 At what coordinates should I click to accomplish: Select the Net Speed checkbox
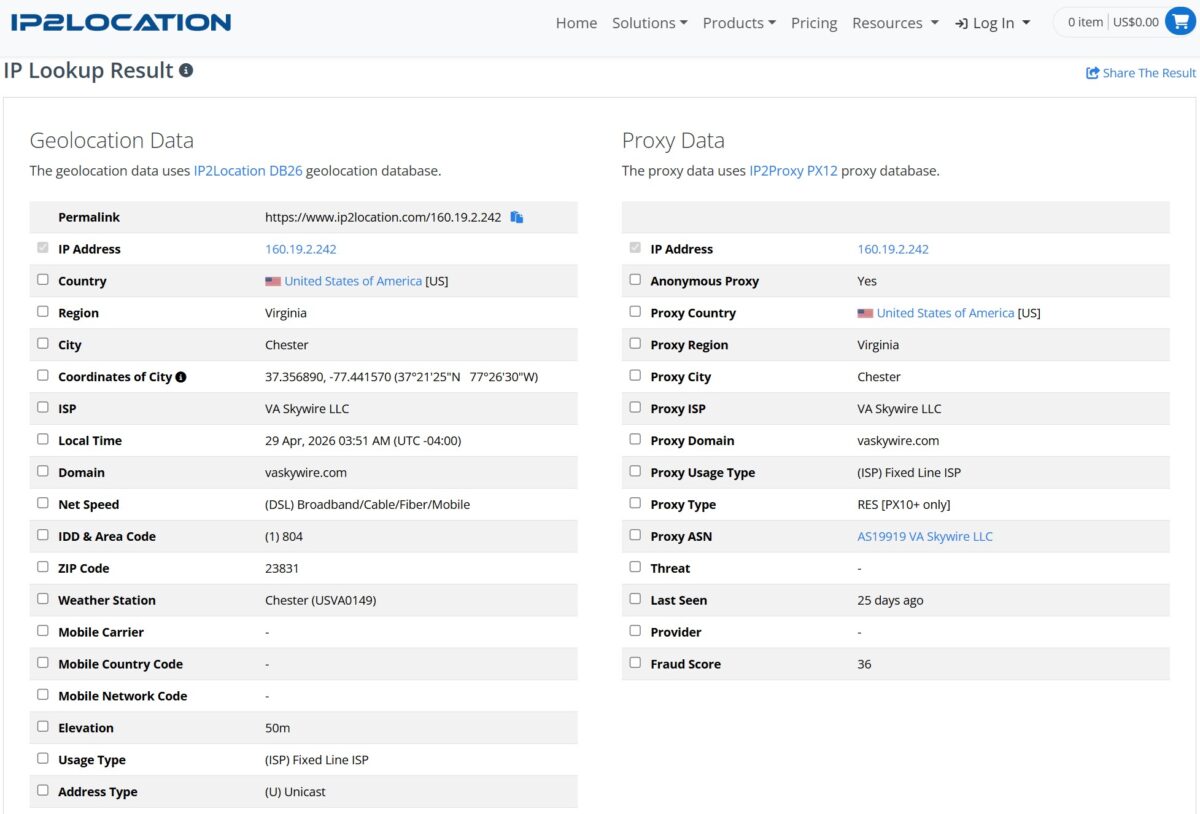pyautogui.click(x=43, y=503)
